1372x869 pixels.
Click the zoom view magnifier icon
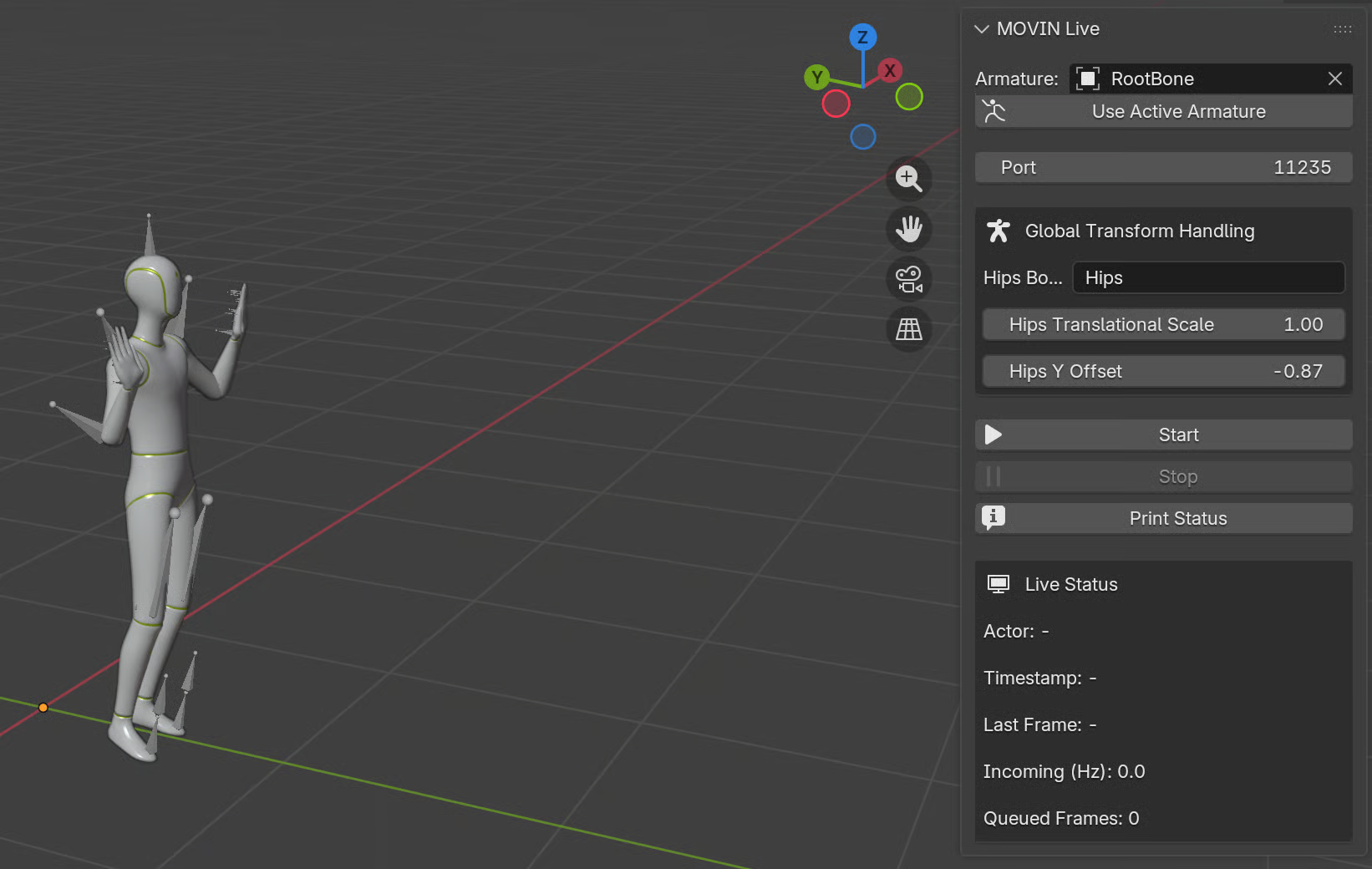click(908, 179)
